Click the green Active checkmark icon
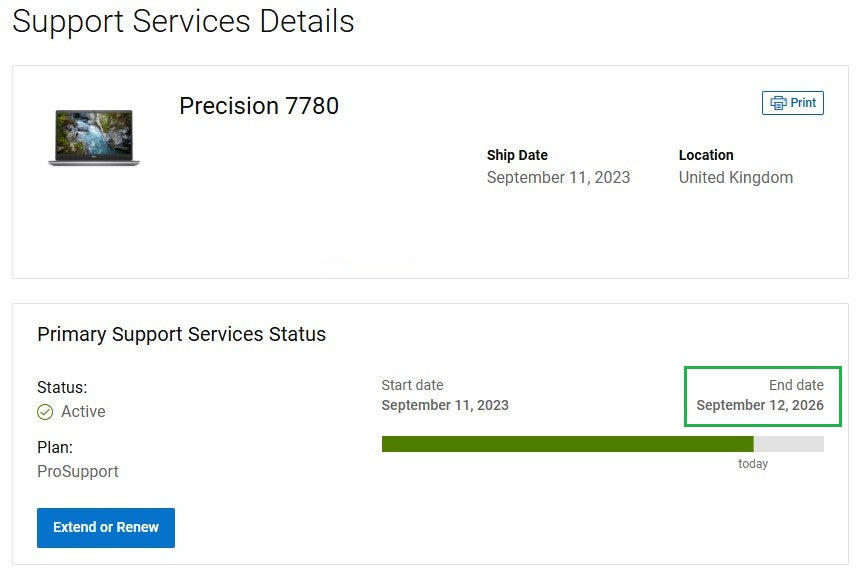This screenshot has height=573, width=865. point(45,412)
